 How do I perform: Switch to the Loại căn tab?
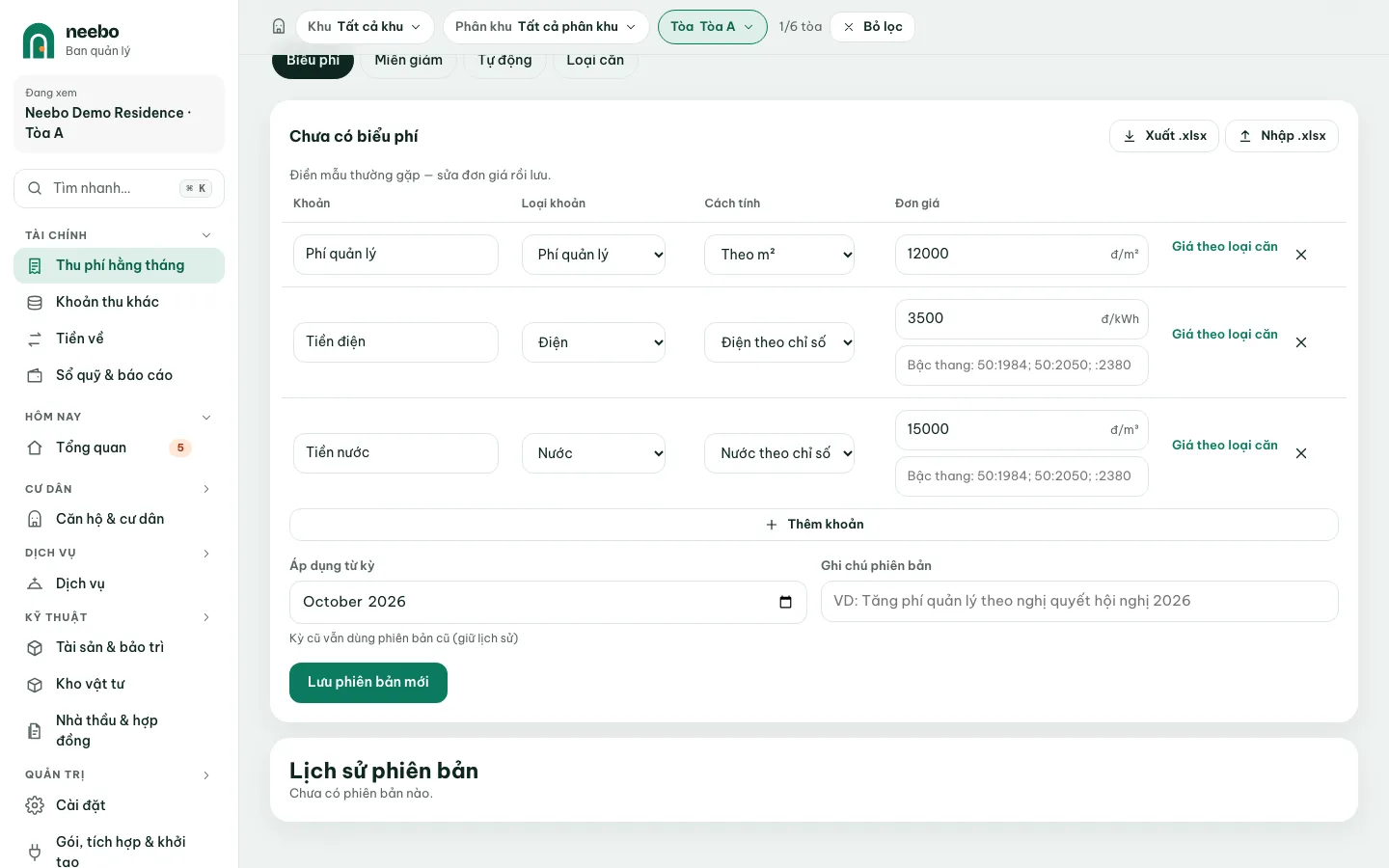pos(595,61)
